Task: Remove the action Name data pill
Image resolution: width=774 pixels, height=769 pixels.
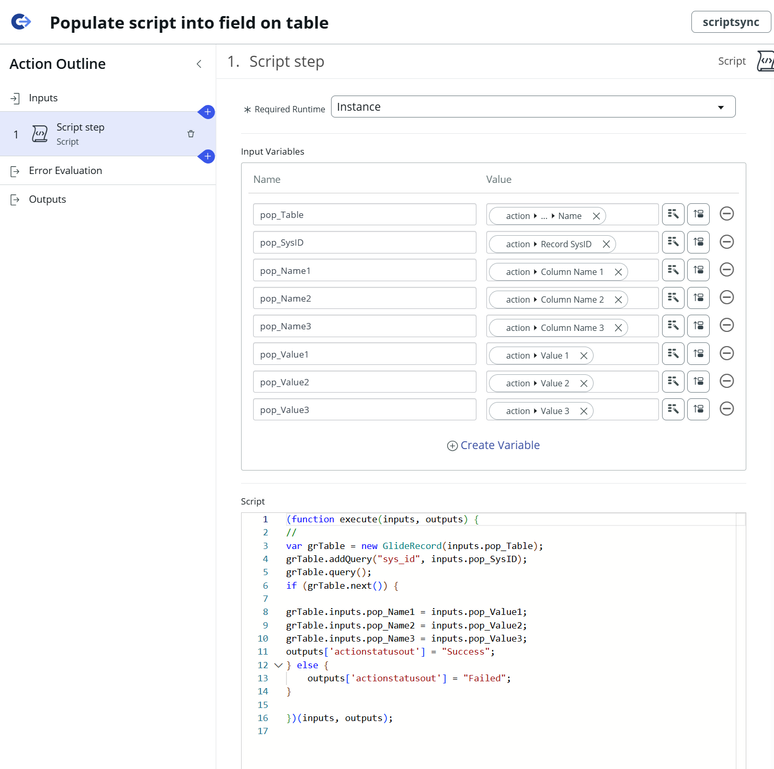Action: click(596, 216)
